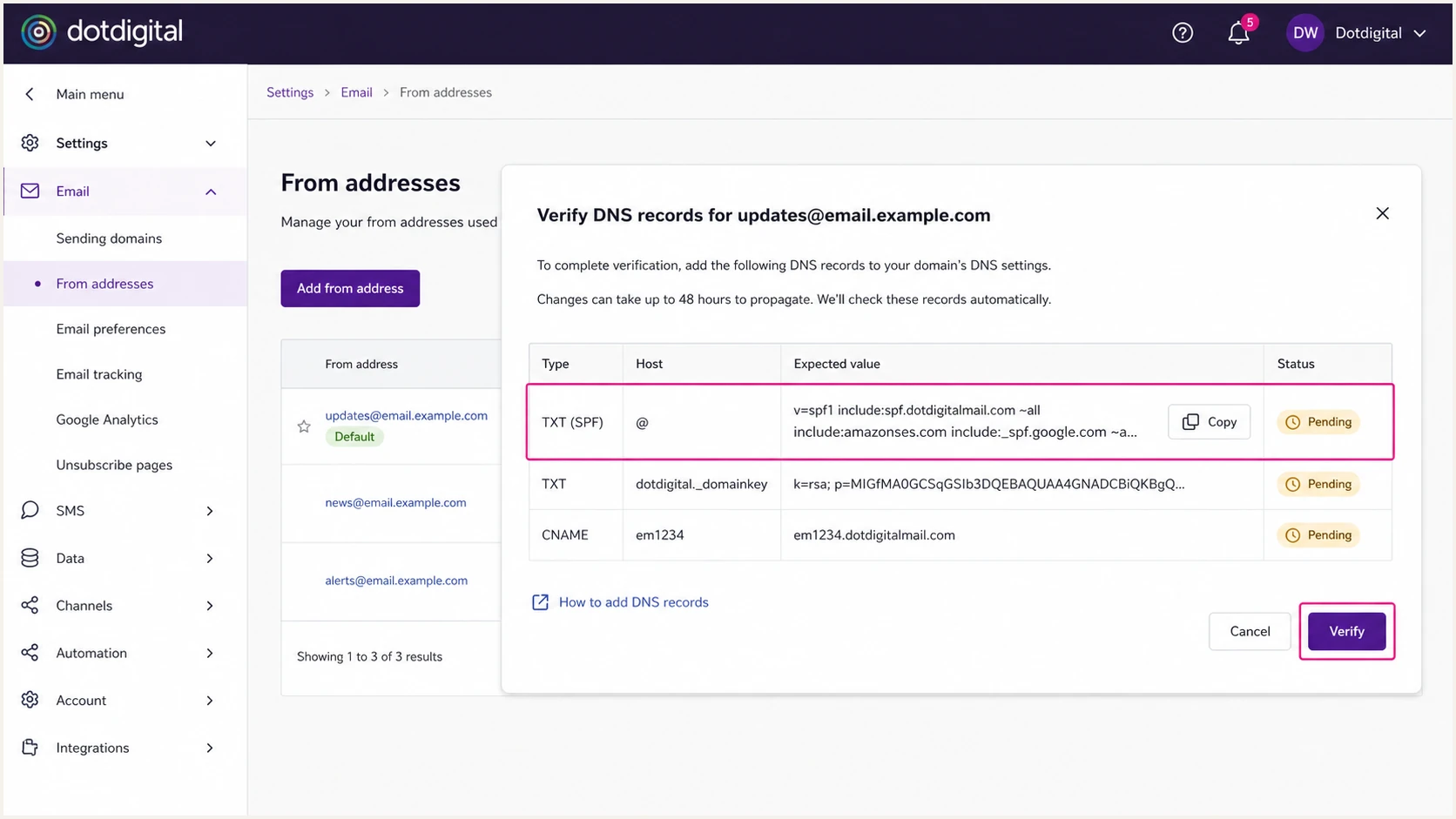Open Unsubscribe pages settings

pyautogui.click(x=114, y=465)
